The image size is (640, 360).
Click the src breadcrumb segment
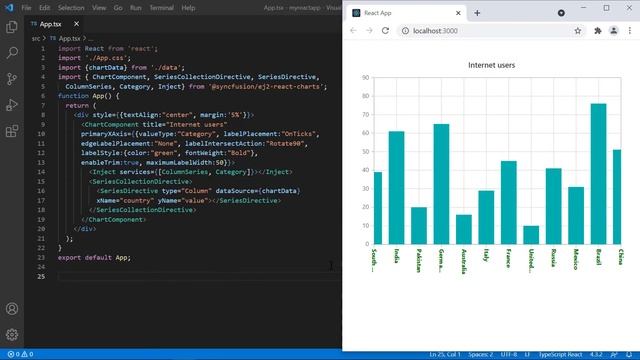[x=36, y=38]
